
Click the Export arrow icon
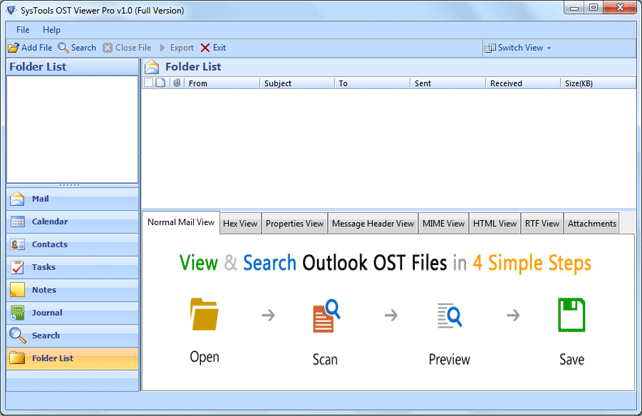click(163, 48)
